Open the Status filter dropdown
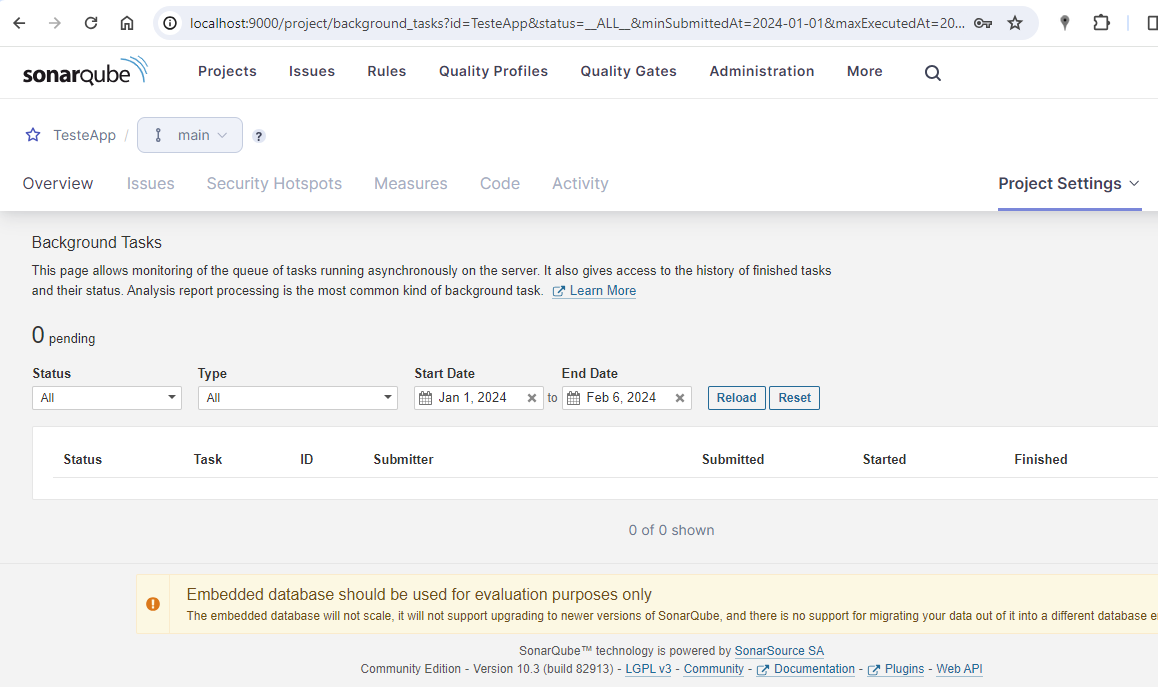Screen dimensions: 1158x687 (x=107, y=397)
